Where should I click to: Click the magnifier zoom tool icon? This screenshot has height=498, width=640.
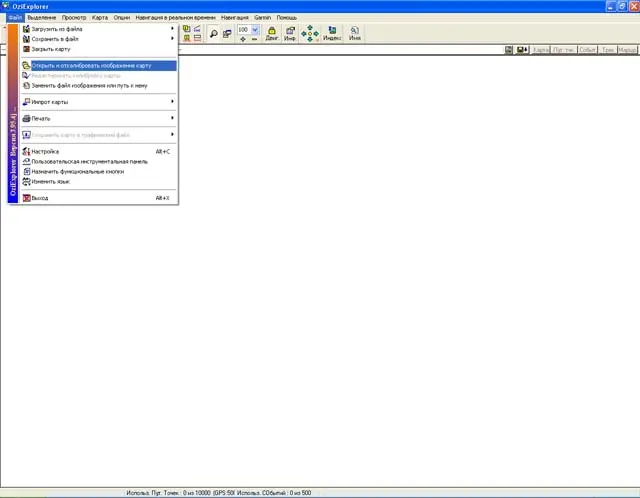(x=213, y=33)
